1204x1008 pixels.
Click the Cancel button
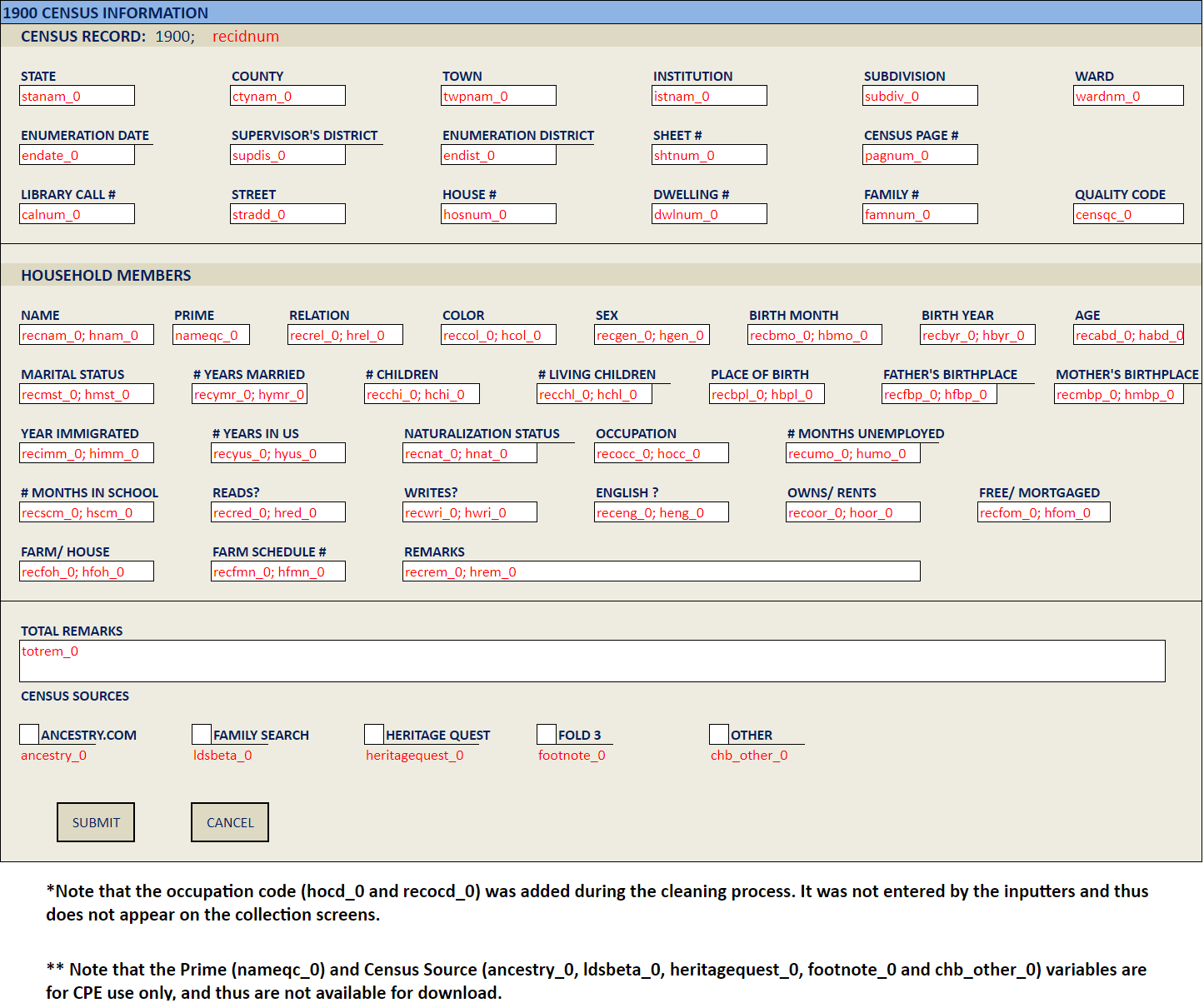coord(230,822)
